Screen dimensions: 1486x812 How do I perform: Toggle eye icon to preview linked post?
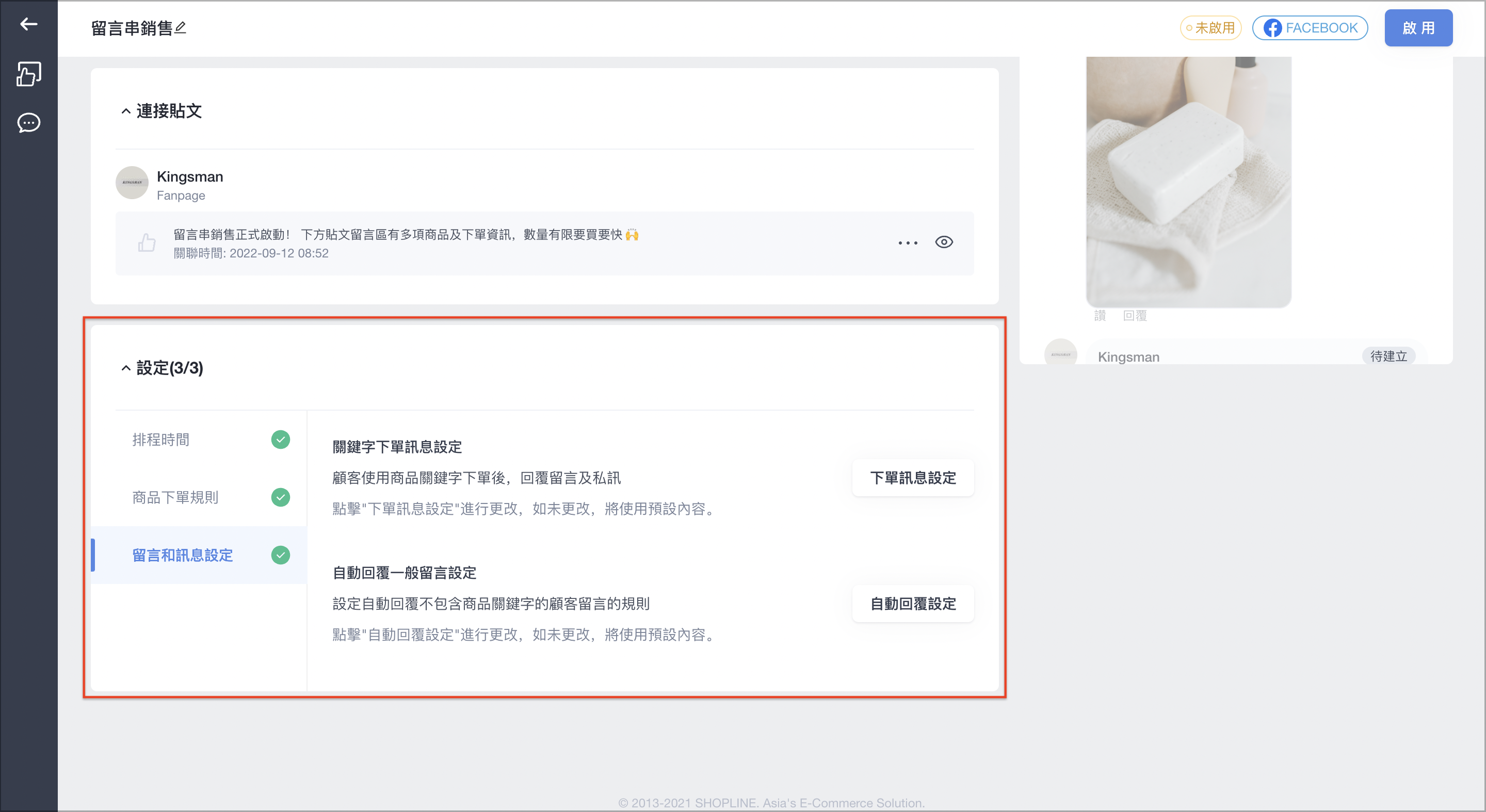(x=944, y=242)
